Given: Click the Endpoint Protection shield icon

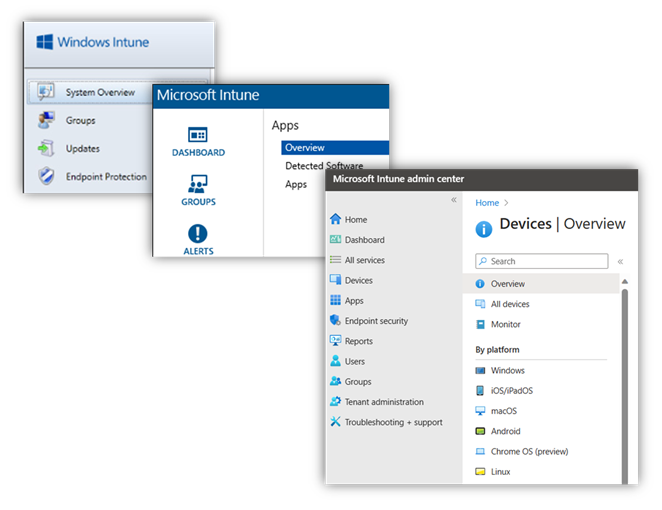Looking at the screenshot, I should coord(46,176).
